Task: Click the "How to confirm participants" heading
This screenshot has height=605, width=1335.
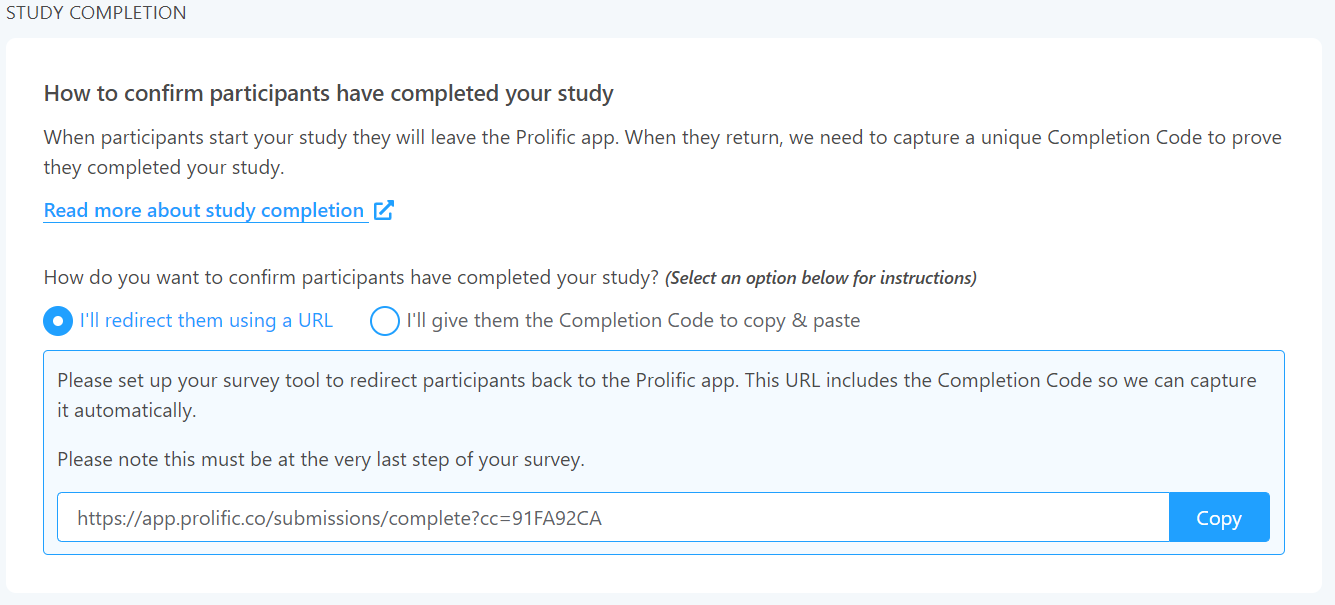Action: (x=328, y=94)
